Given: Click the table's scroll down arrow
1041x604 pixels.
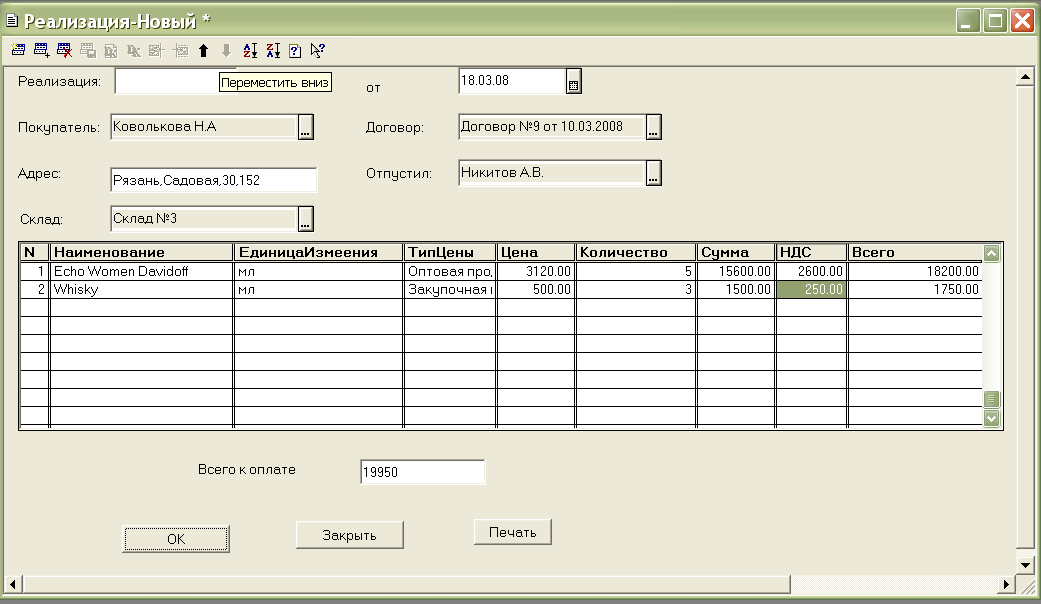Looking at the screenshot, I should tap(991, 419).
